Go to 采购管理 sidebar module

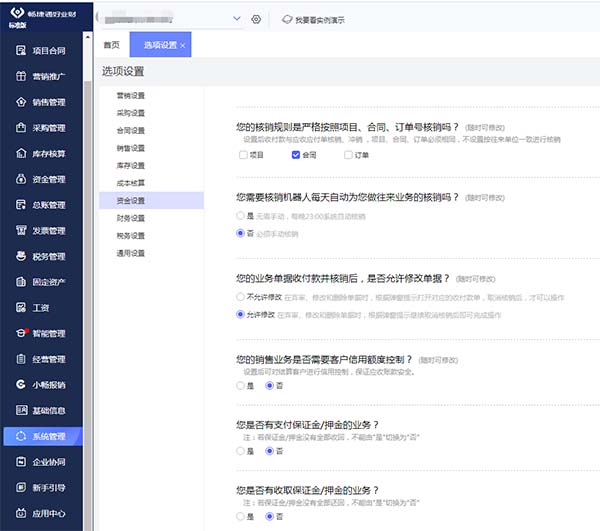(48, 127)
